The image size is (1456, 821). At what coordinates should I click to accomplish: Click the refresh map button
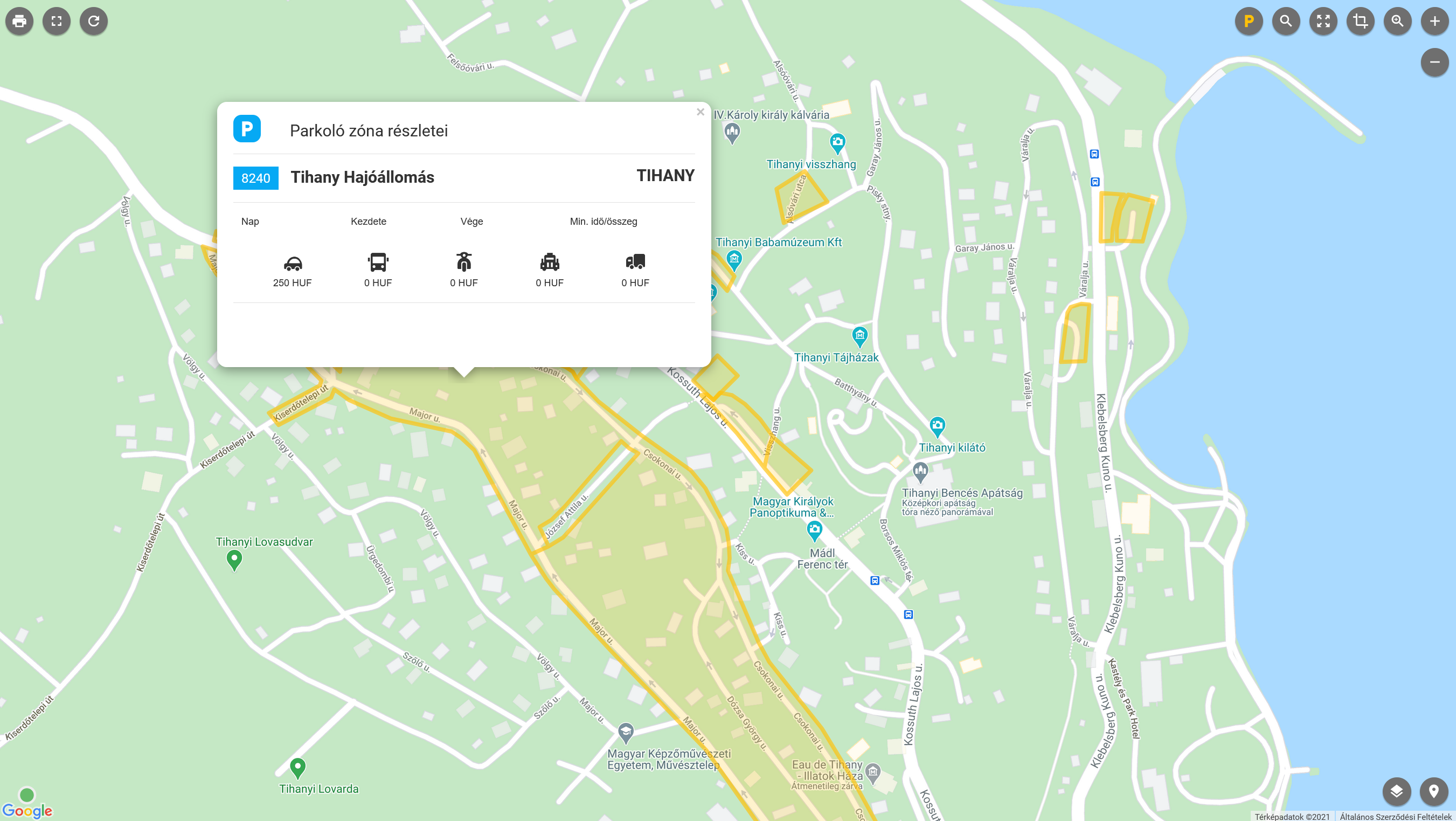point(94,22)
